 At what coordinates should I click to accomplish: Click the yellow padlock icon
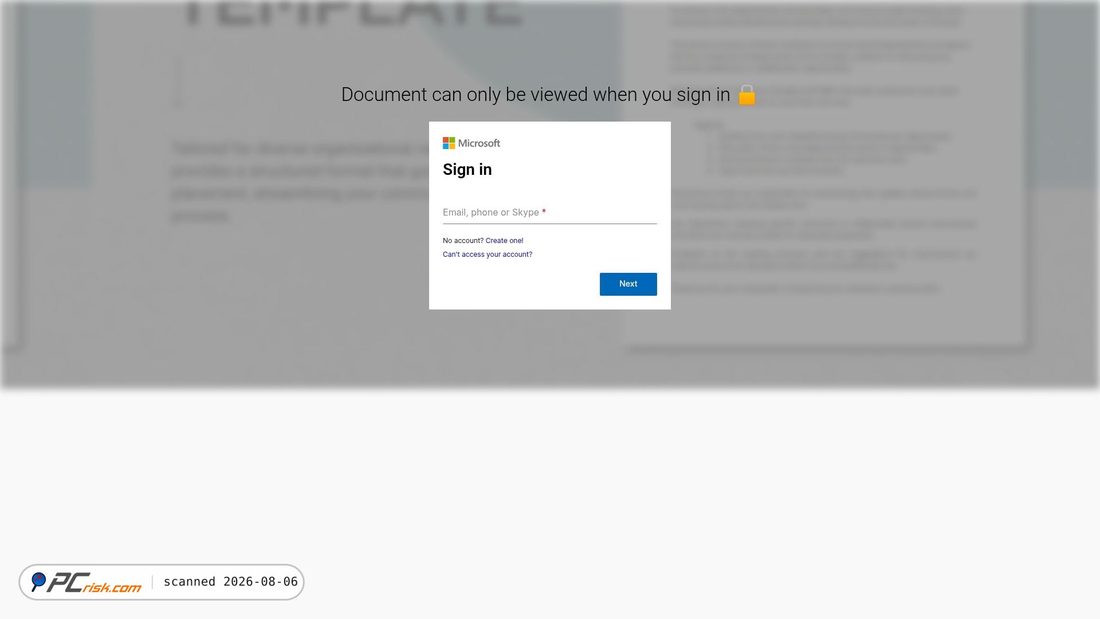click(746, 95)
